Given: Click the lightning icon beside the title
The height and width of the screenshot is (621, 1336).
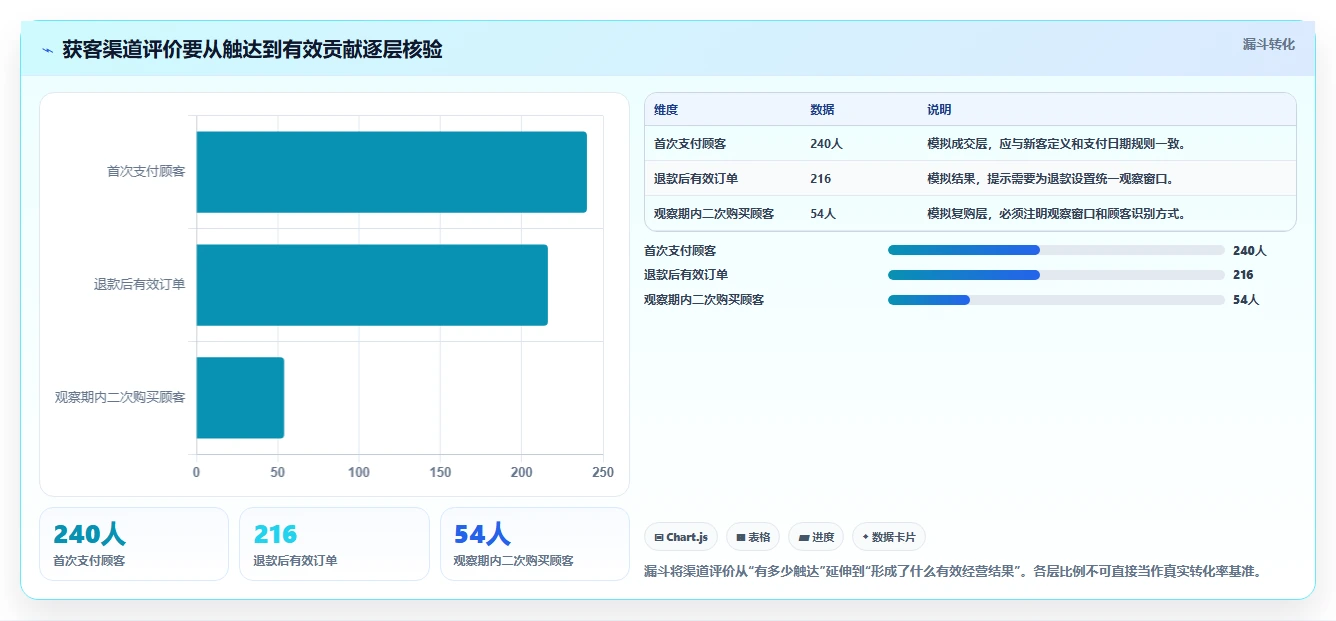Looking at the screenshot, I should pos(48,50).
